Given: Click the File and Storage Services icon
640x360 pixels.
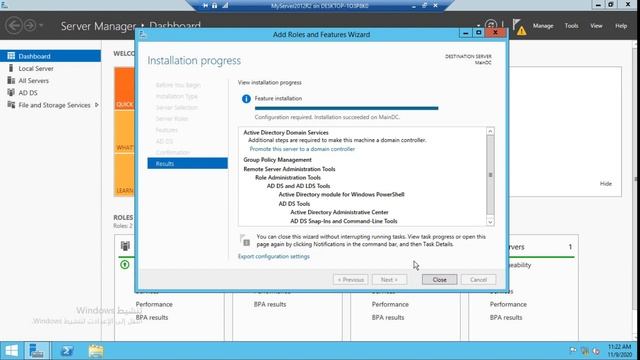Looking at the screenshot, I should (11, 105).
